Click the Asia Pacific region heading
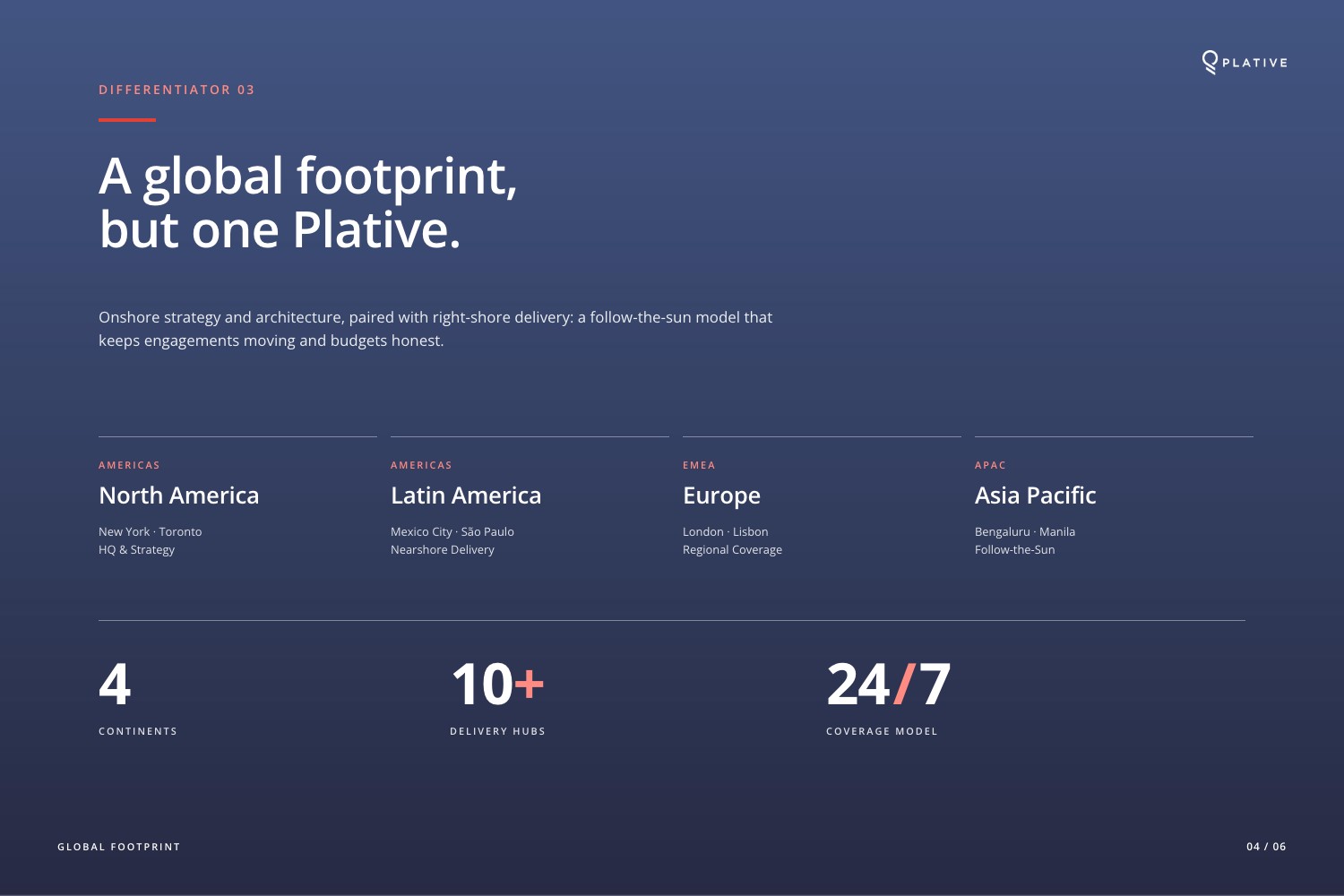This screenshot has height=896, width=1344. pos(1035,495)
